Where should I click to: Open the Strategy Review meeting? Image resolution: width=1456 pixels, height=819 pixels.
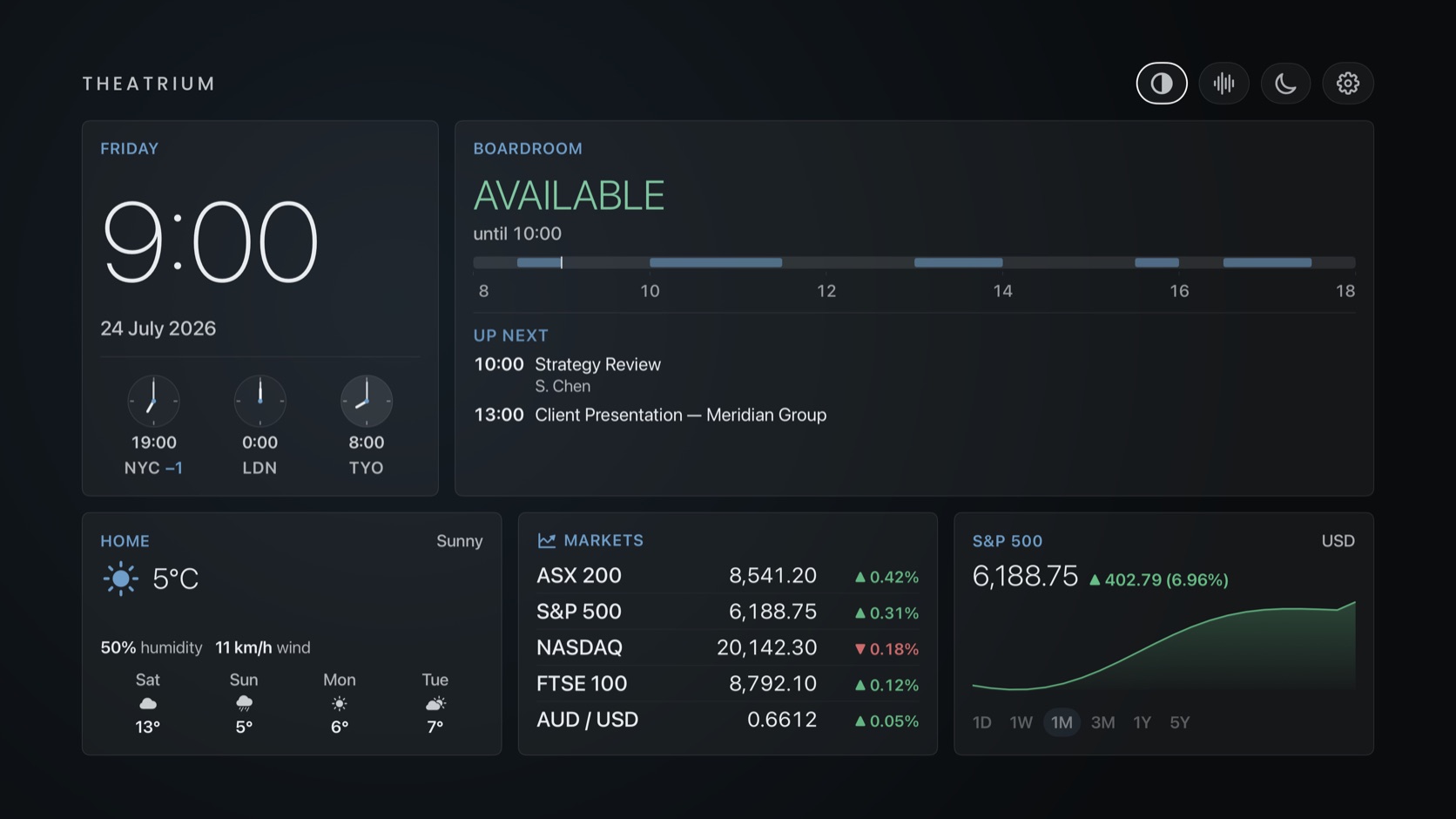[x=597, y=365]
